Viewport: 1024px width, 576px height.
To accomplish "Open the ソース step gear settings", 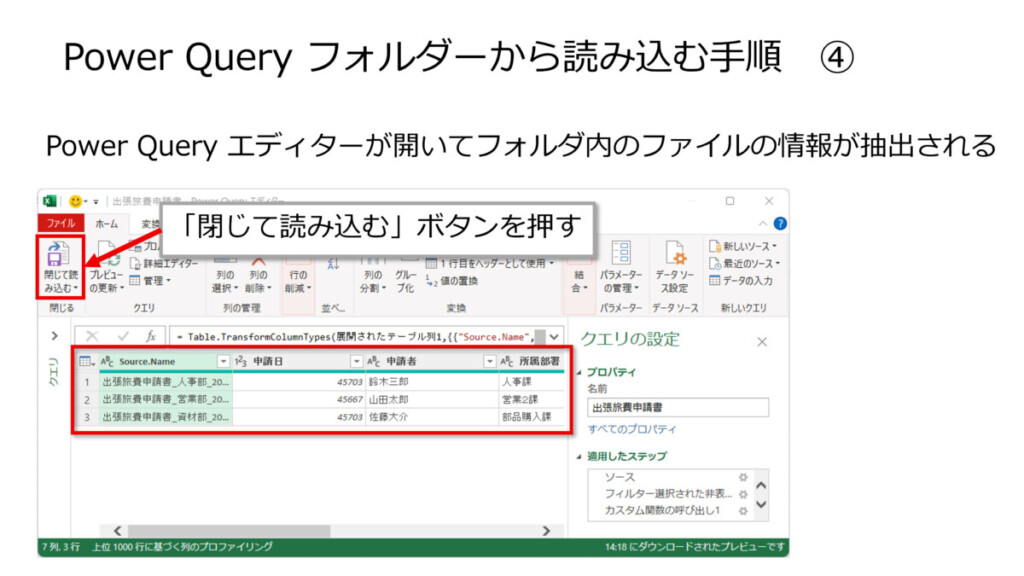I will tap(743, 477).
